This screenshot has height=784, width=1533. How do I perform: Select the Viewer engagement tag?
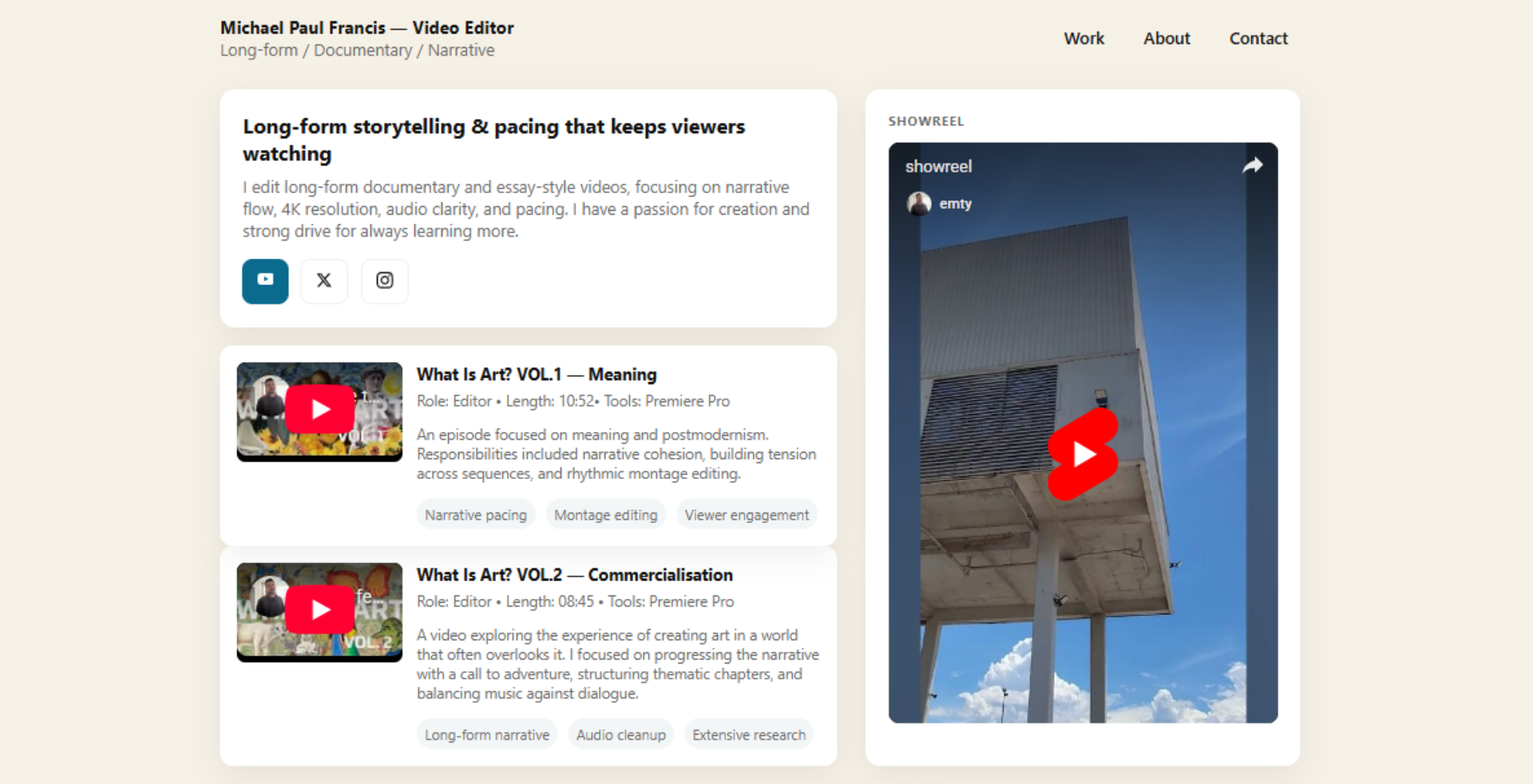click(747, 515)
